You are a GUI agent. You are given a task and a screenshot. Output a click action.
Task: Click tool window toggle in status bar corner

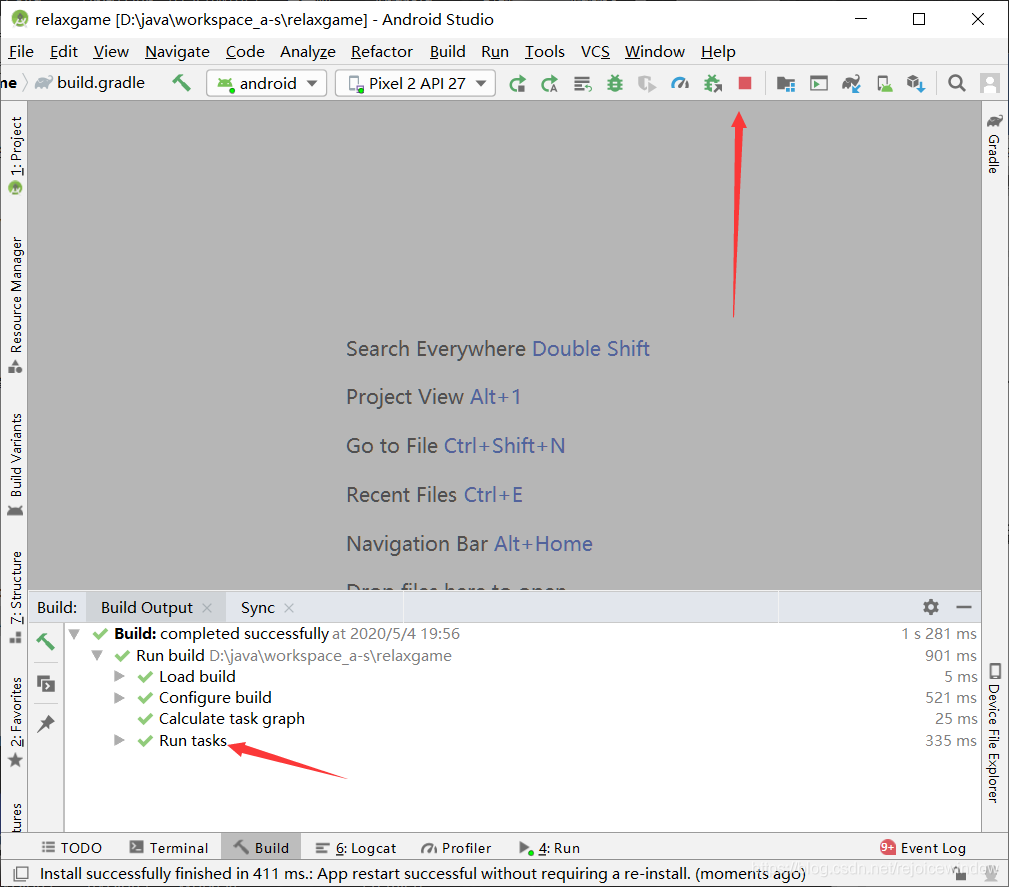pos(21,873)
